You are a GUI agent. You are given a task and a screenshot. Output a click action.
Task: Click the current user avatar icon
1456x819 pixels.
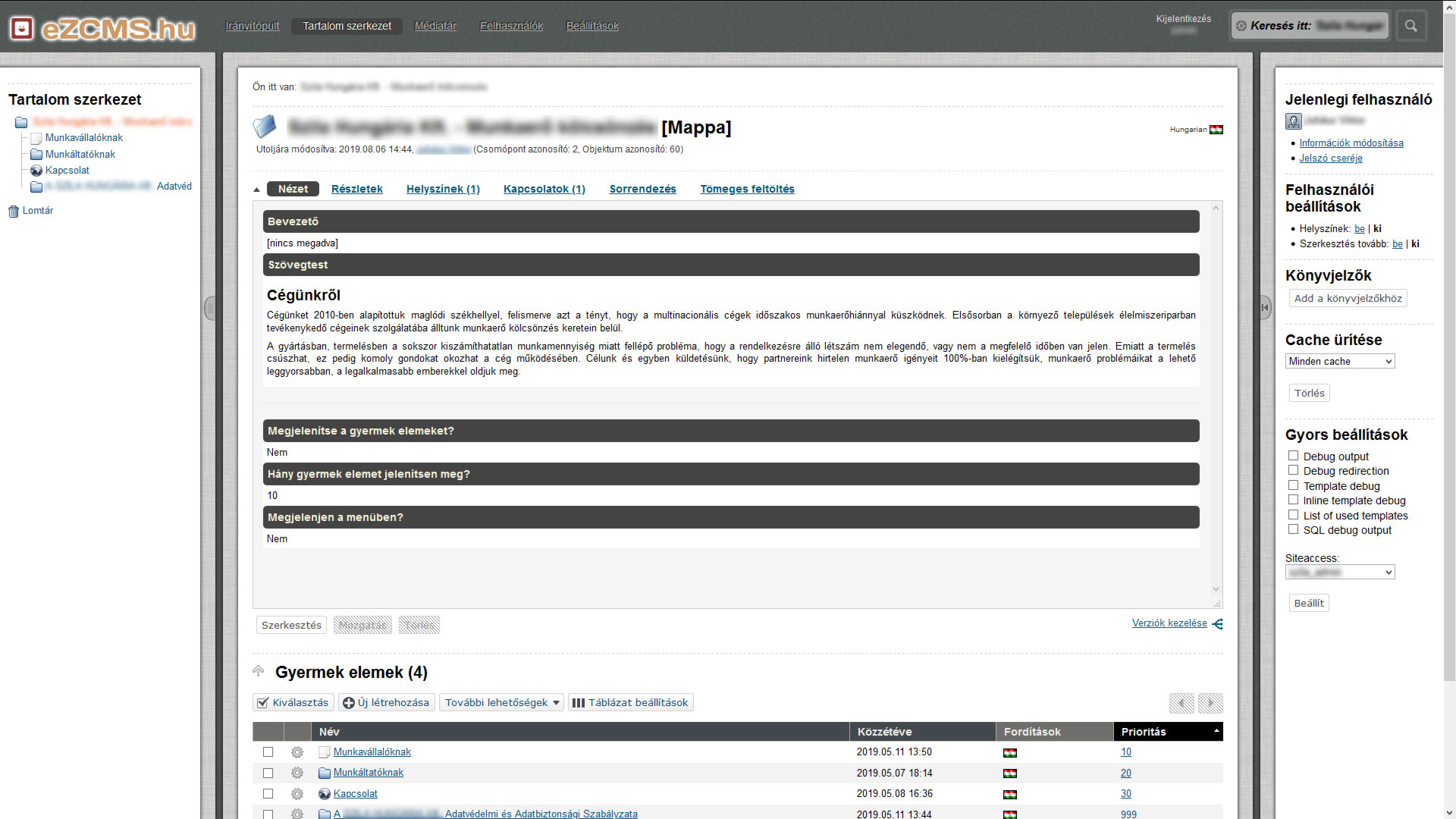coord(1294,121)
